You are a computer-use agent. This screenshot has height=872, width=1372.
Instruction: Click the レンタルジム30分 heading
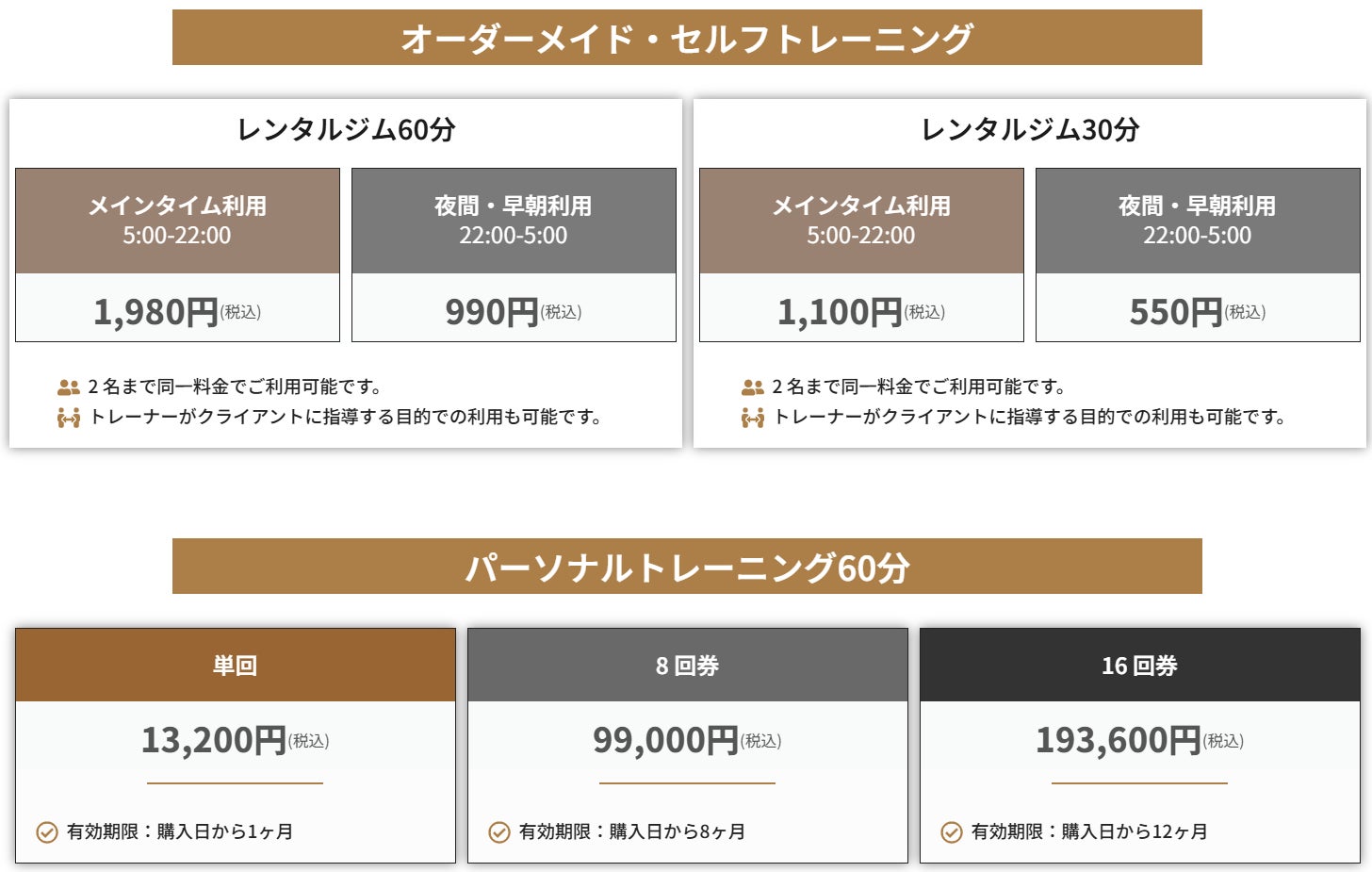(x=1030, y=129)
